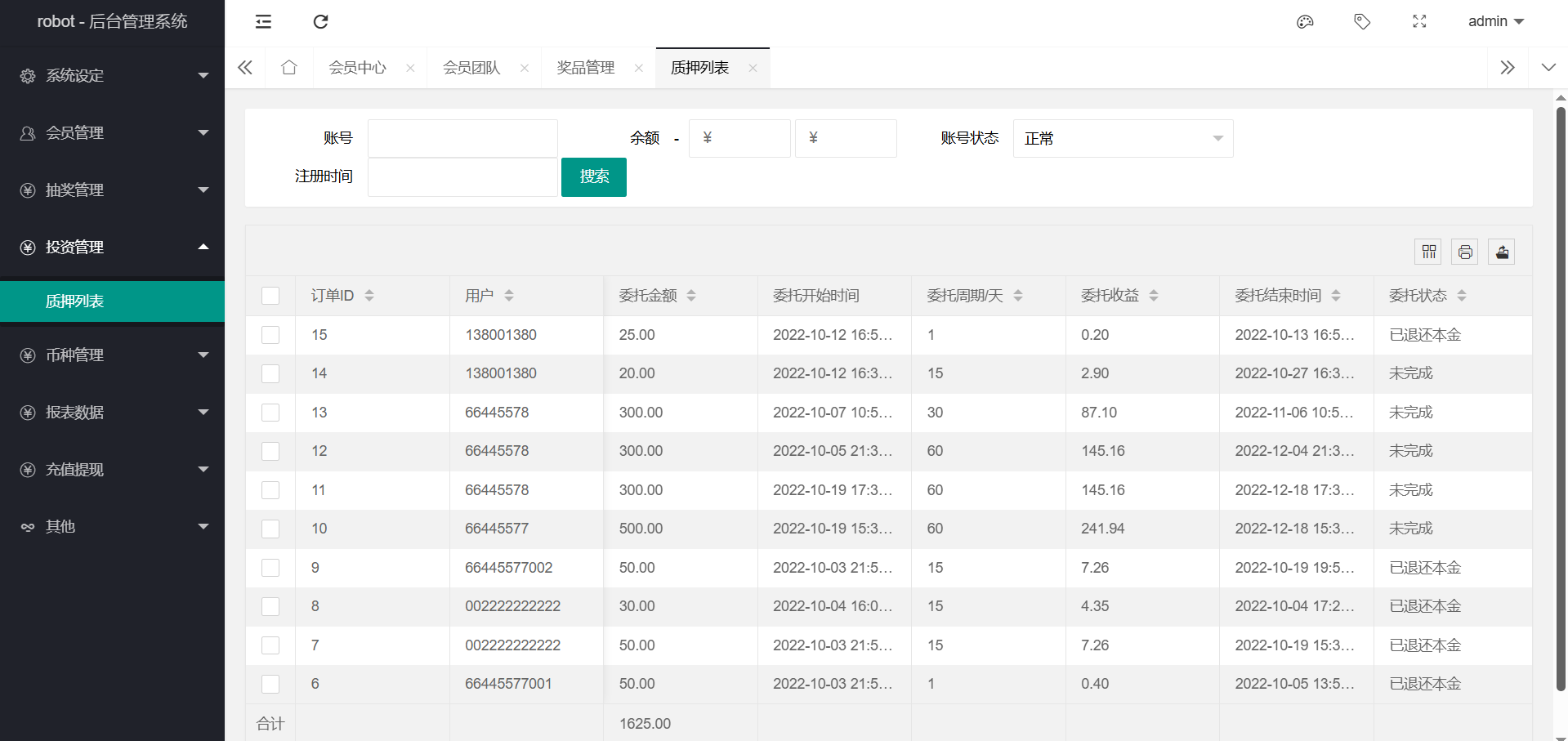Open the 账号状态 dropdown
Image resolution: width=1568 pixels, height=741 pixels.
coord(1123,139)
